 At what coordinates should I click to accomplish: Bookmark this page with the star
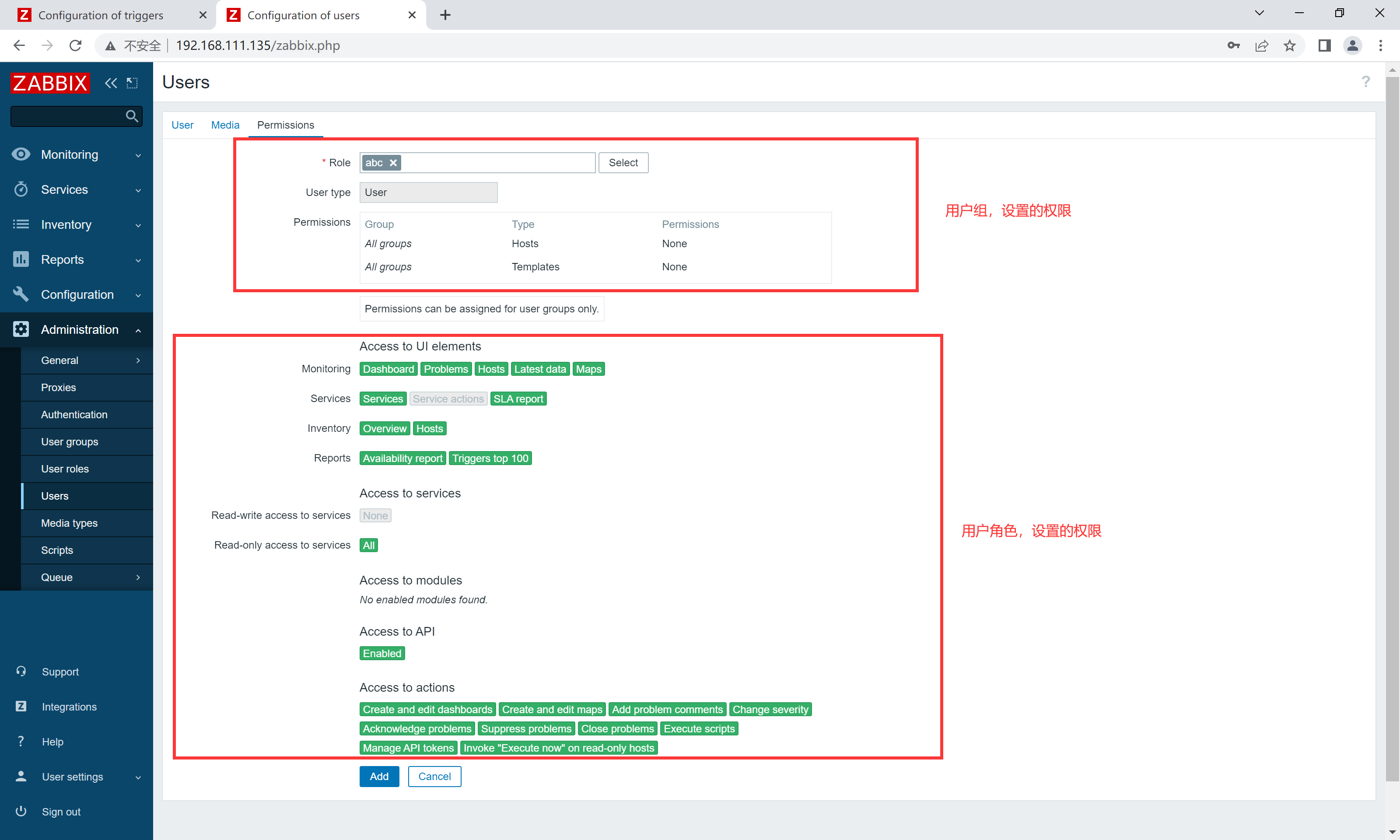[x=1289, y=45]
